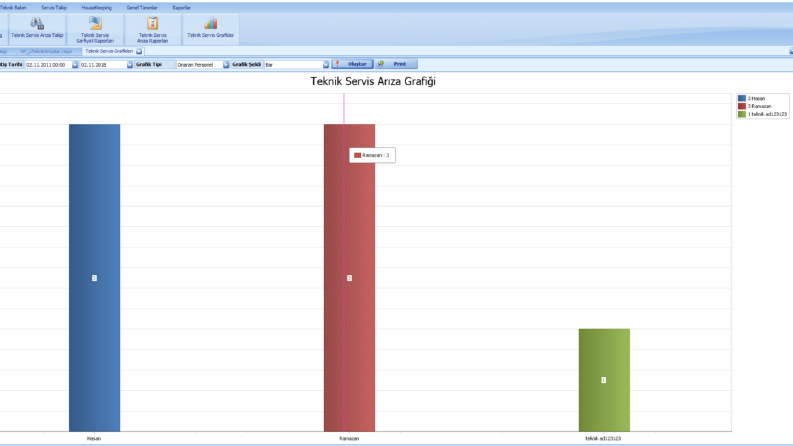Switch to RP_pTeknikArizalar.repx tab
This screenshot has width=793, height=446.
pyautogui.click(x=46, y=51)
